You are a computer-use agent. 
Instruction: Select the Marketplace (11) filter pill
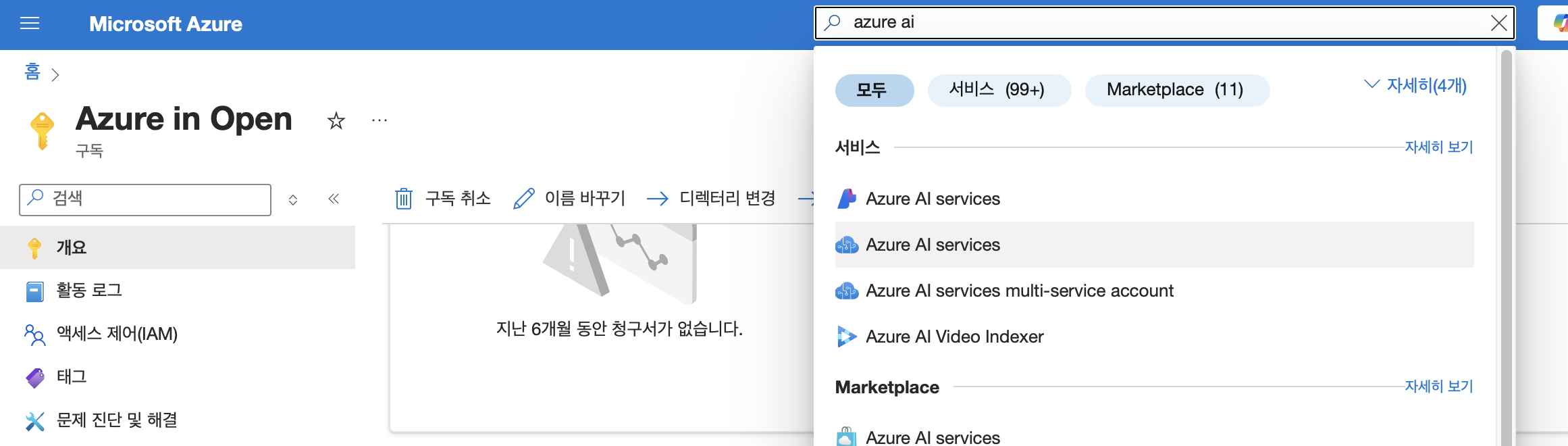pos(1177,90)
